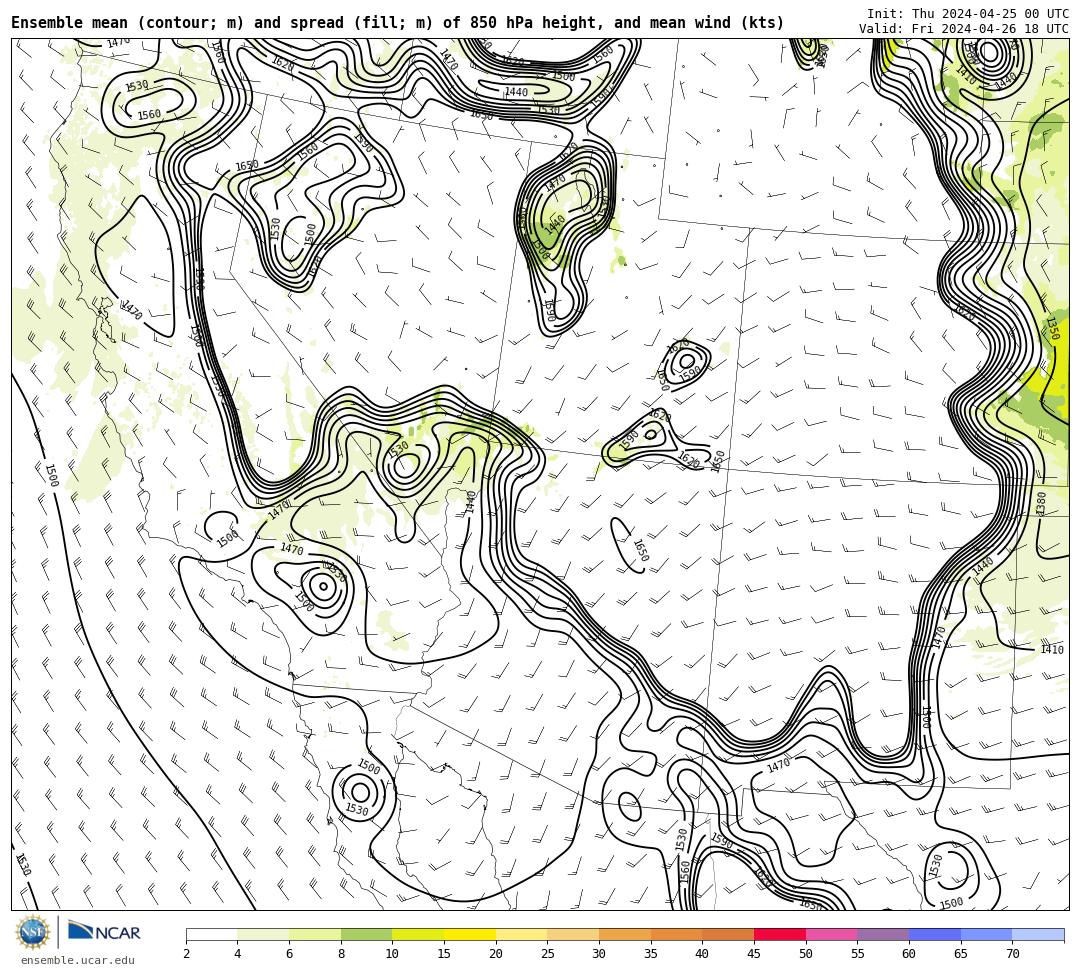Pick the yellow-green 10–15 color bar segment
Screen dimensions: 1080x973
pos(418,934)
